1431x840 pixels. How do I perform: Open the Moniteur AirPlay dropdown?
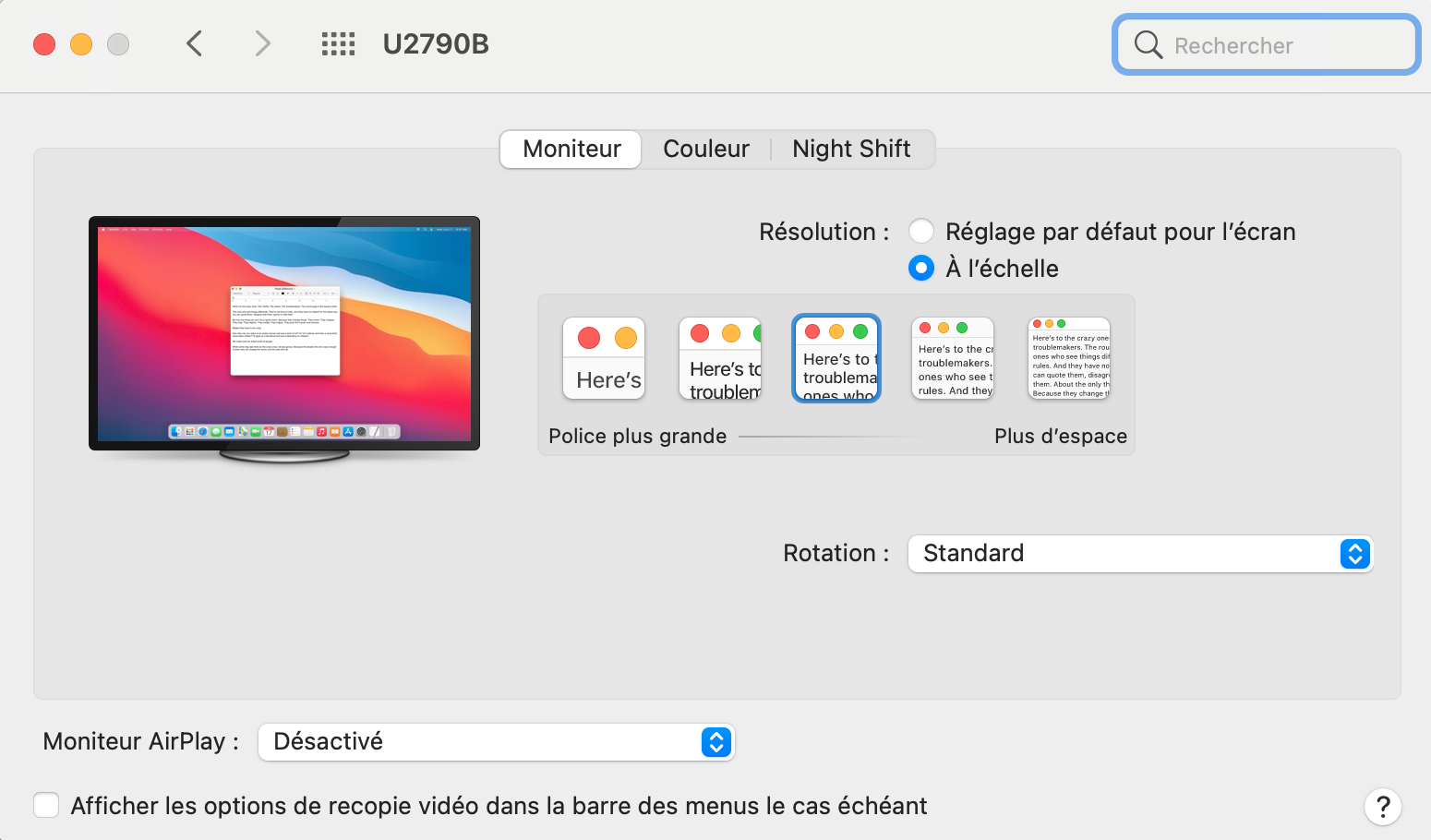click(x=496, y=741)
